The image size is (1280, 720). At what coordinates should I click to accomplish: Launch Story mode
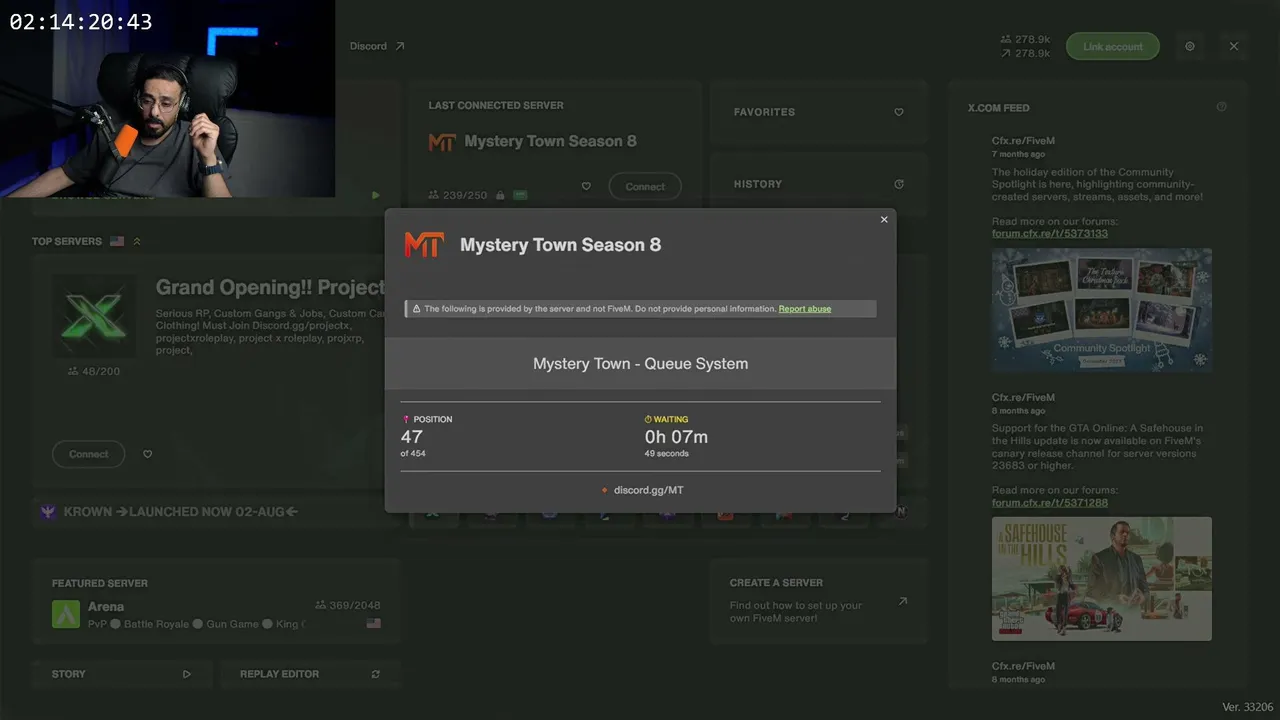tap(122, 674)
